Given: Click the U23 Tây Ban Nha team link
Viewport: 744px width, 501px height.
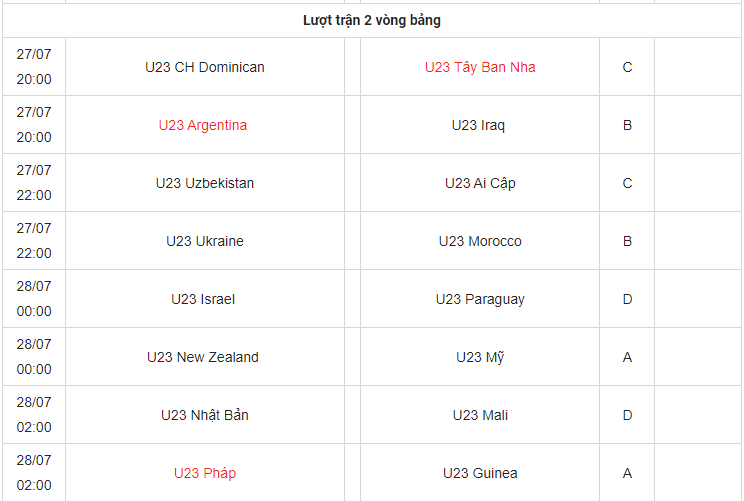Looking at the screenshot, I should click(480, 67).
